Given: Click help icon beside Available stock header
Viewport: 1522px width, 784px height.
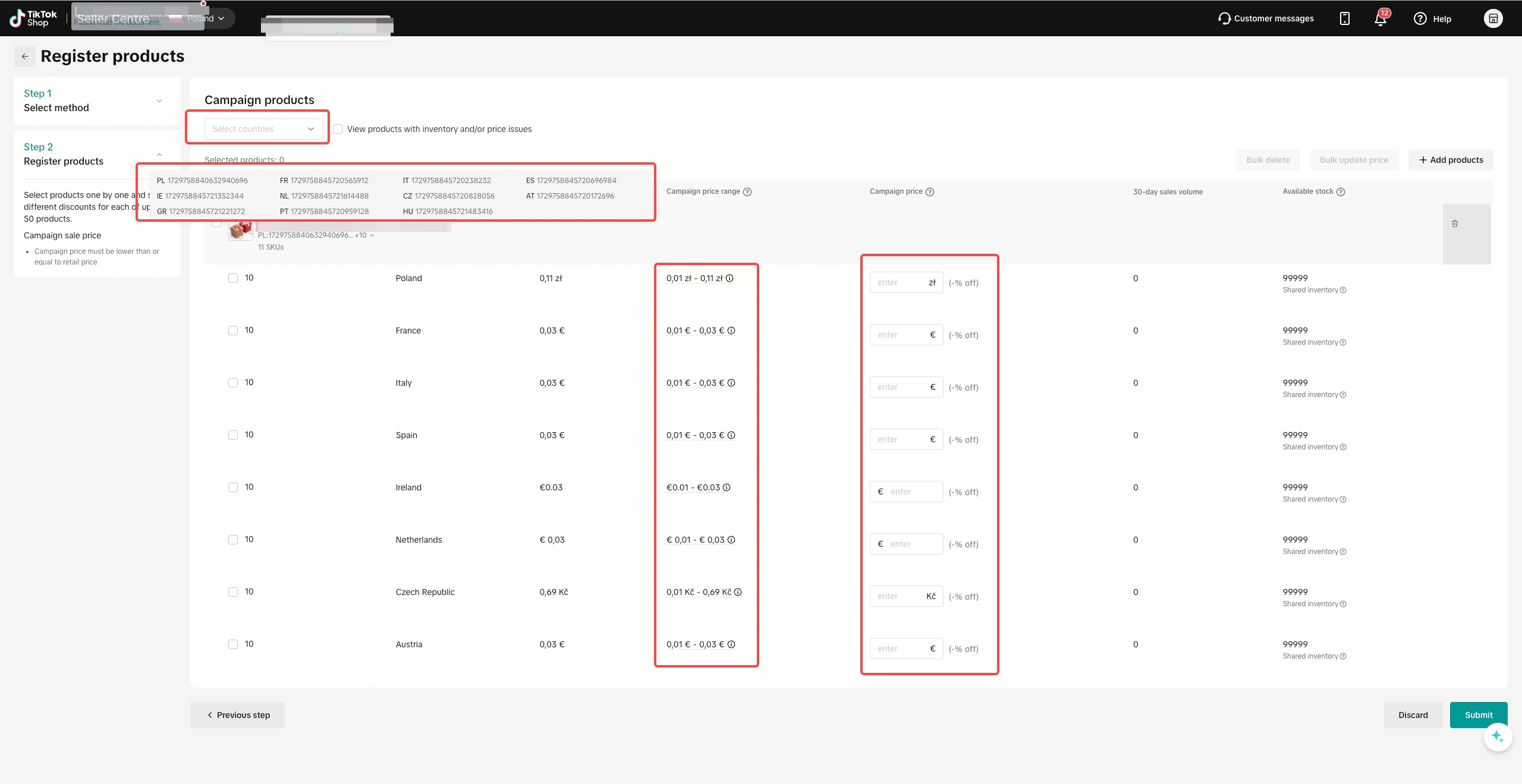Looking at the screenshot, I should [x=1341, y=191].
